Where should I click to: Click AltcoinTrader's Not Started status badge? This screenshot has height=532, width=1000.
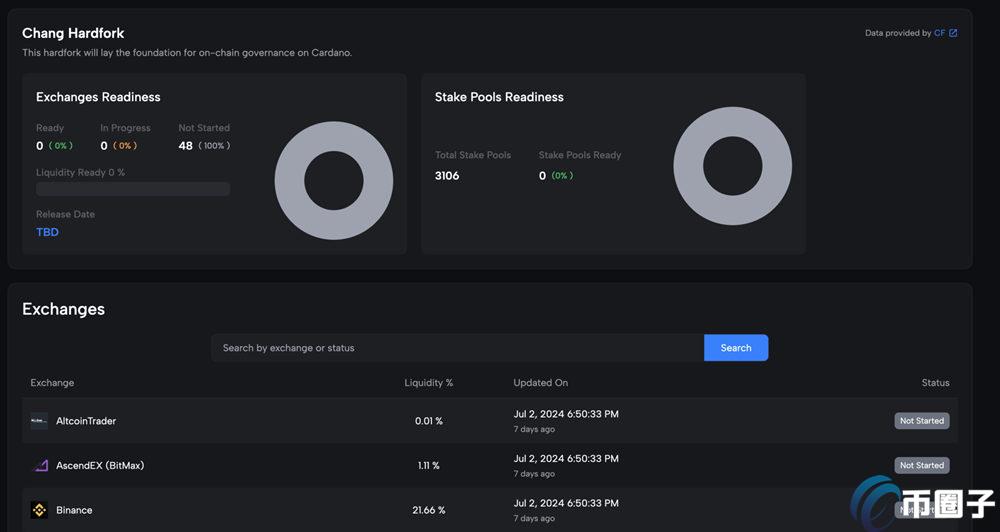[x=921, y=421]
